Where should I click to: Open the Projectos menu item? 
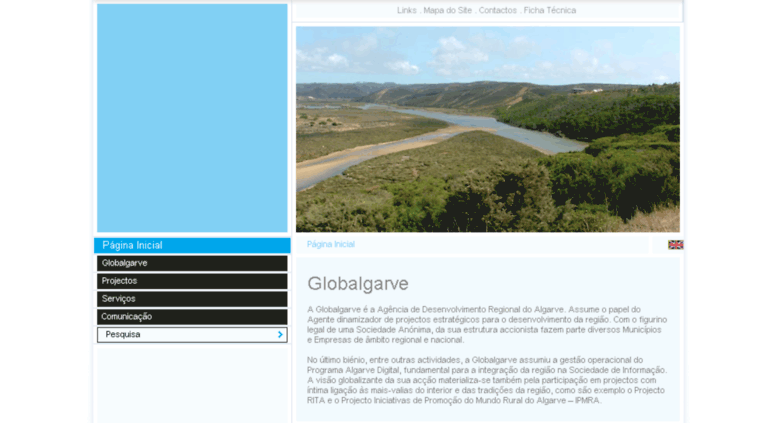(192, 281)
